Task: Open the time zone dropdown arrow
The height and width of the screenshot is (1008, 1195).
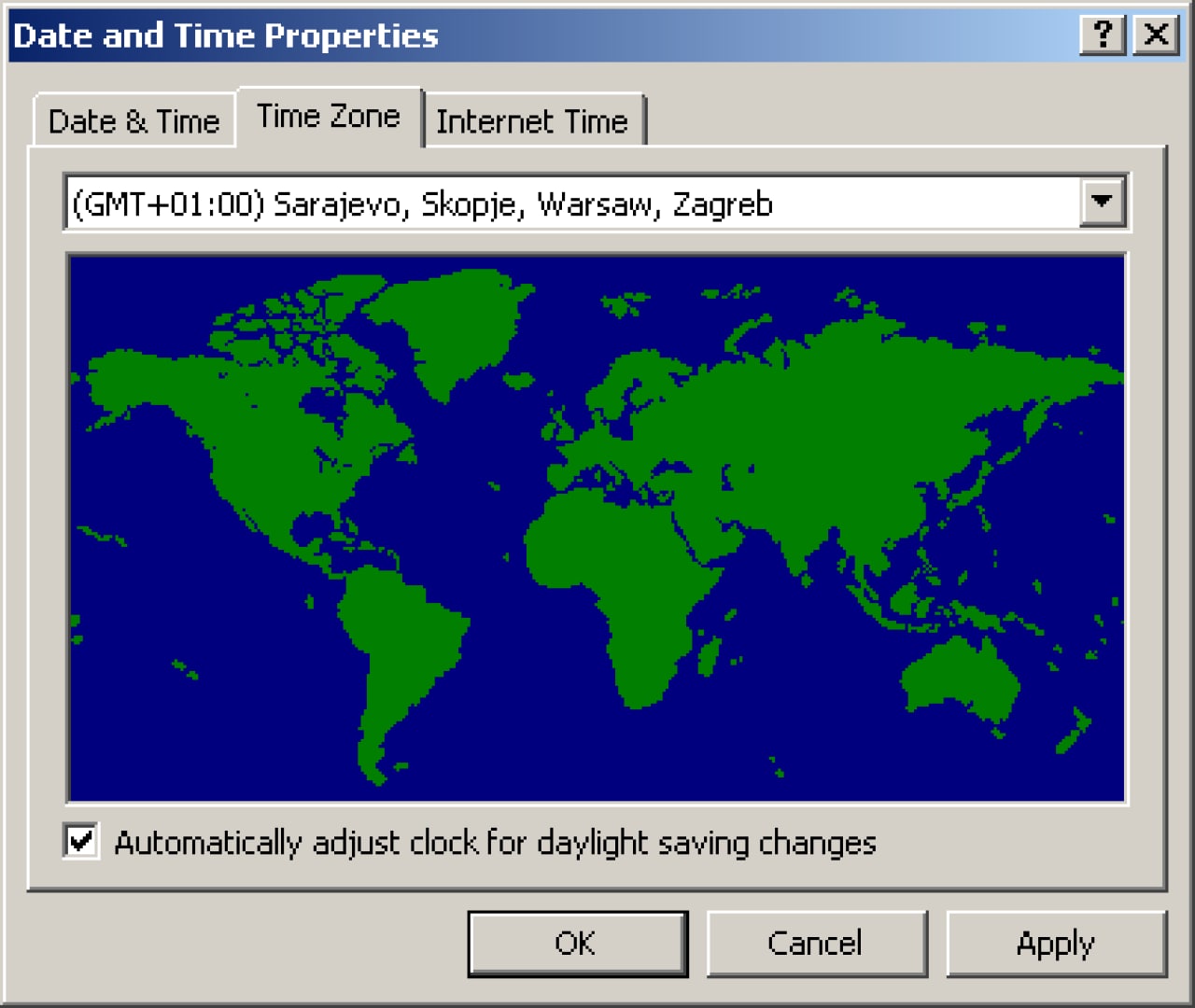Action: (1103, 202)
